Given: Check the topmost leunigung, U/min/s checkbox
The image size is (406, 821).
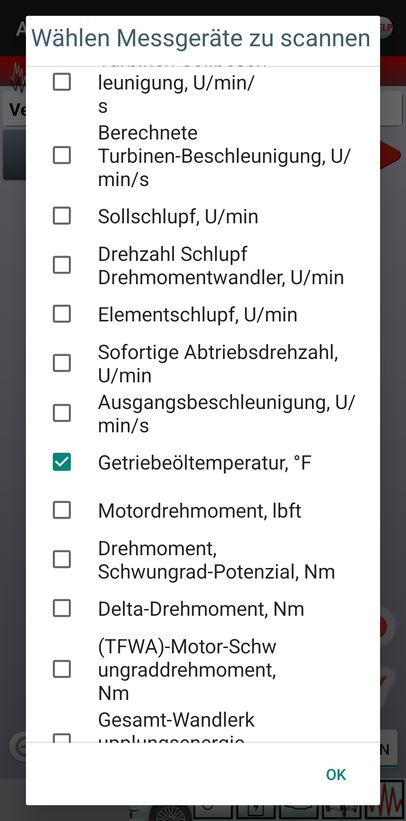Looking at the screenshot, I should click(x=62, y=82).
